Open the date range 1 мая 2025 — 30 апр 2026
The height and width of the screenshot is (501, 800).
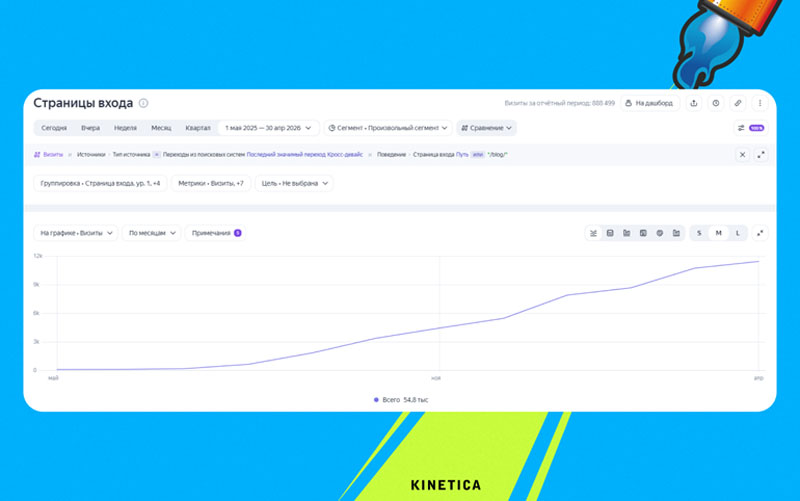(268, 128)
